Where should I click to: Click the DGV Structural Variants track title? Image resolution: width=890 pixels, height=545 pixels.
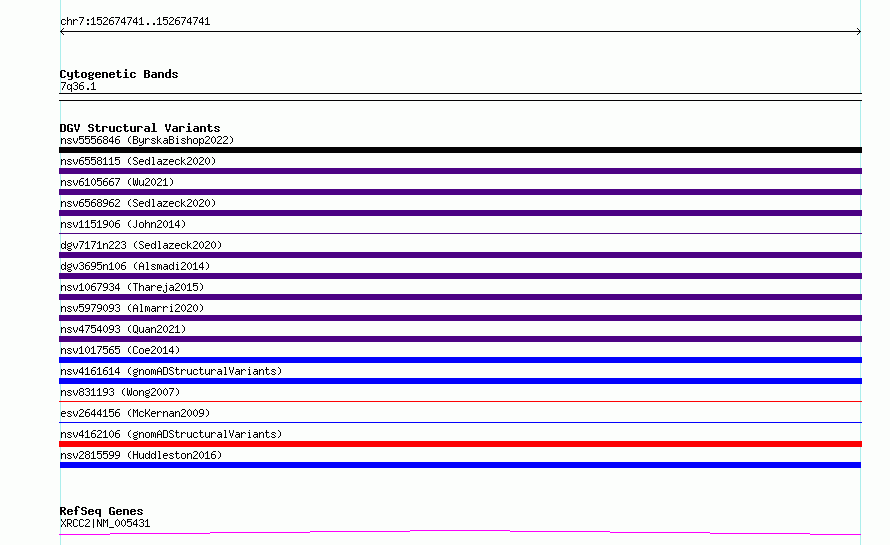(140, 128)
